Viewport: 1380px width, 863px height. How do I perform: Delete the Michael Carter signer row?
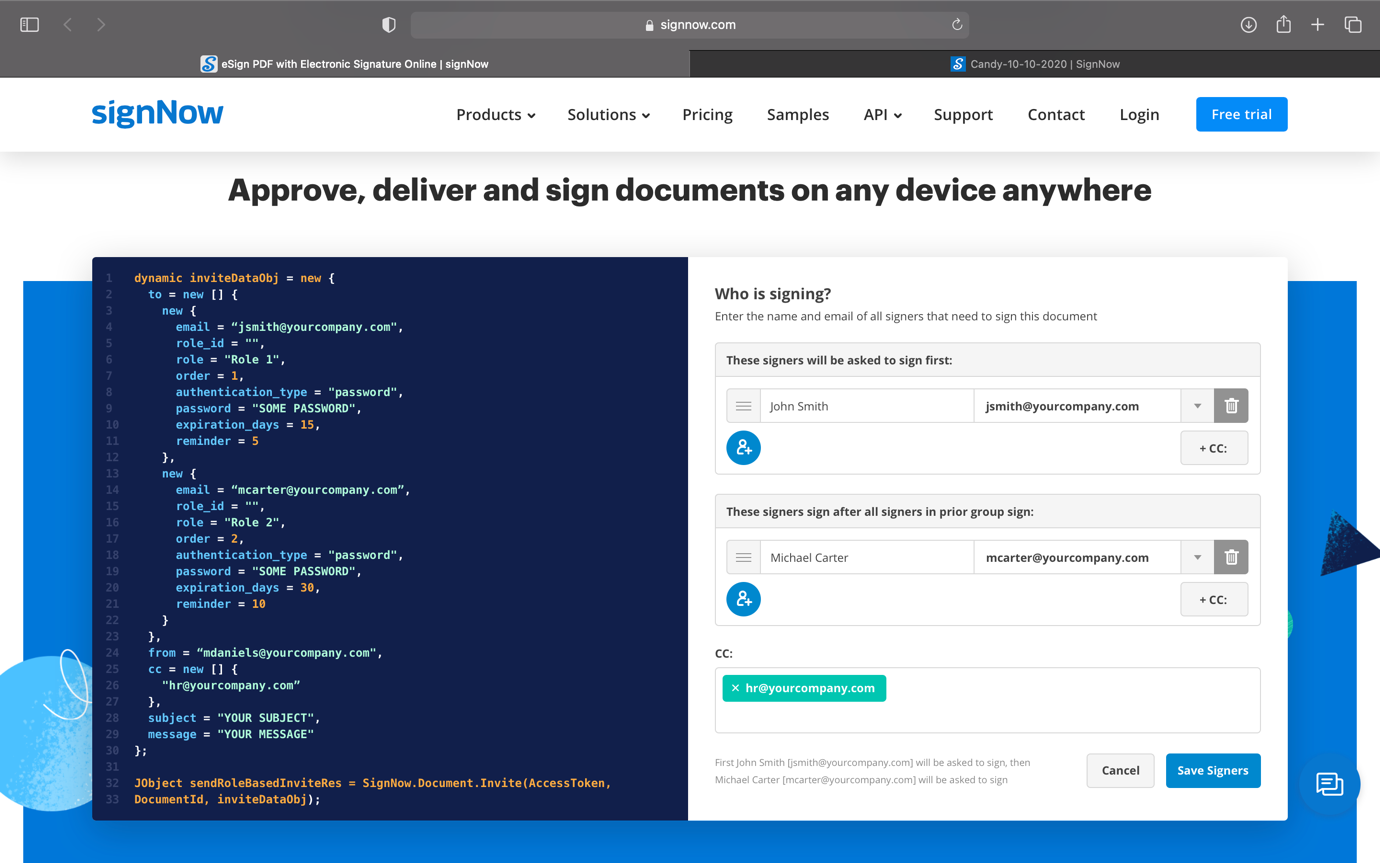pyautogui.click(x=1231, y=557)
